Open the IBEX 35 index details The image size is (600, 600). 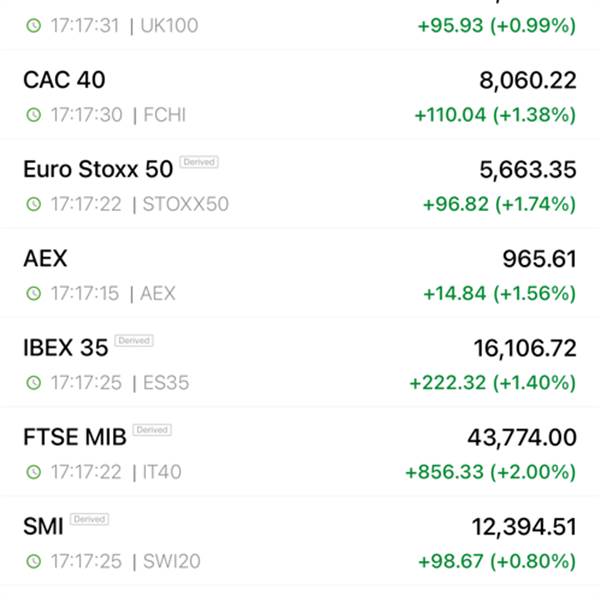[x=65, y=348]
